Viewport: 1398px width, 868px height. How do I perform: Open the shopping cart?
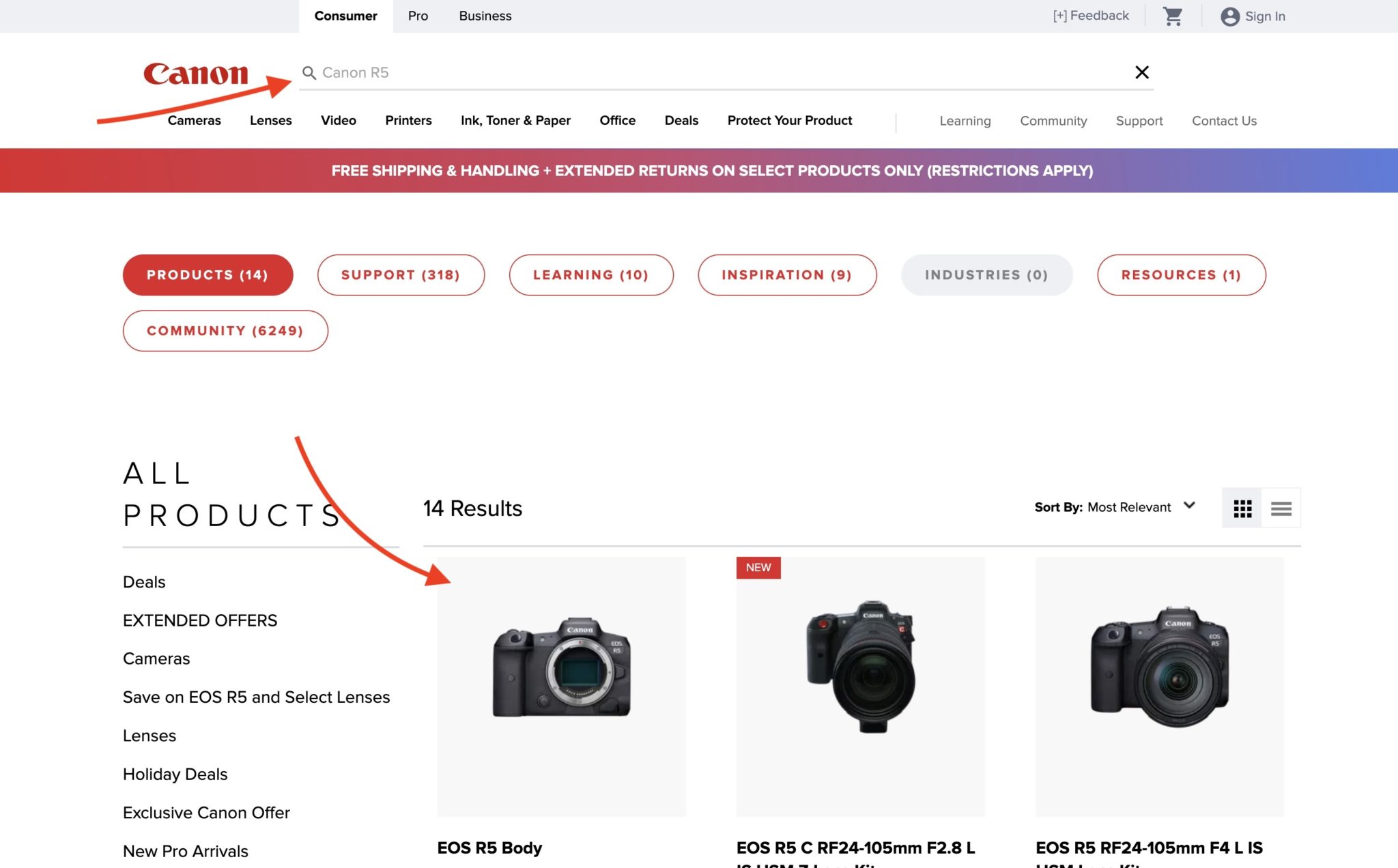(1173, 15)
